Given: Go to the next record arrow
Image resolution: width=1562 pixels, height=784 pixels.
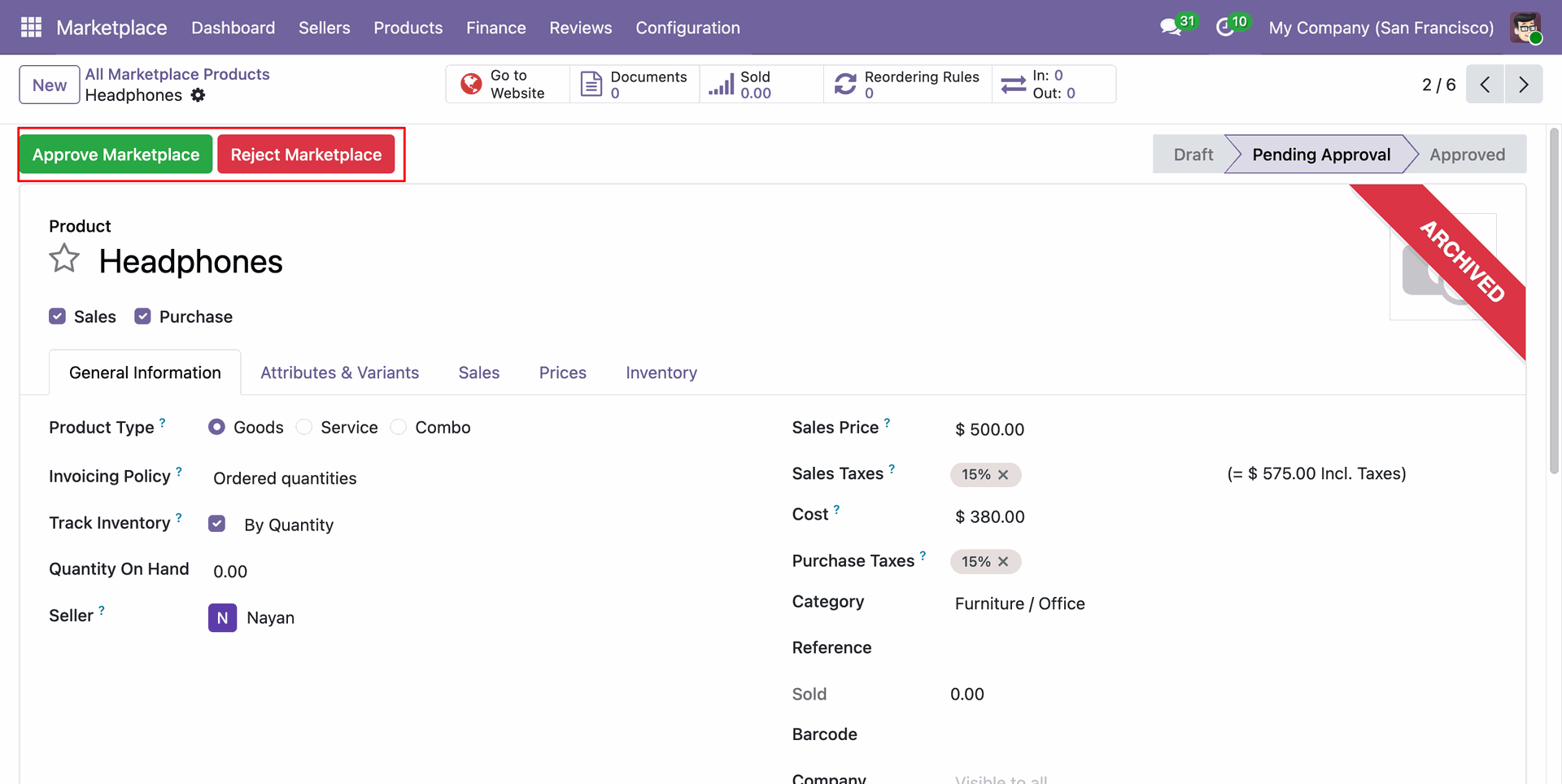Looking at the screenshot, I should [1524, 84].
